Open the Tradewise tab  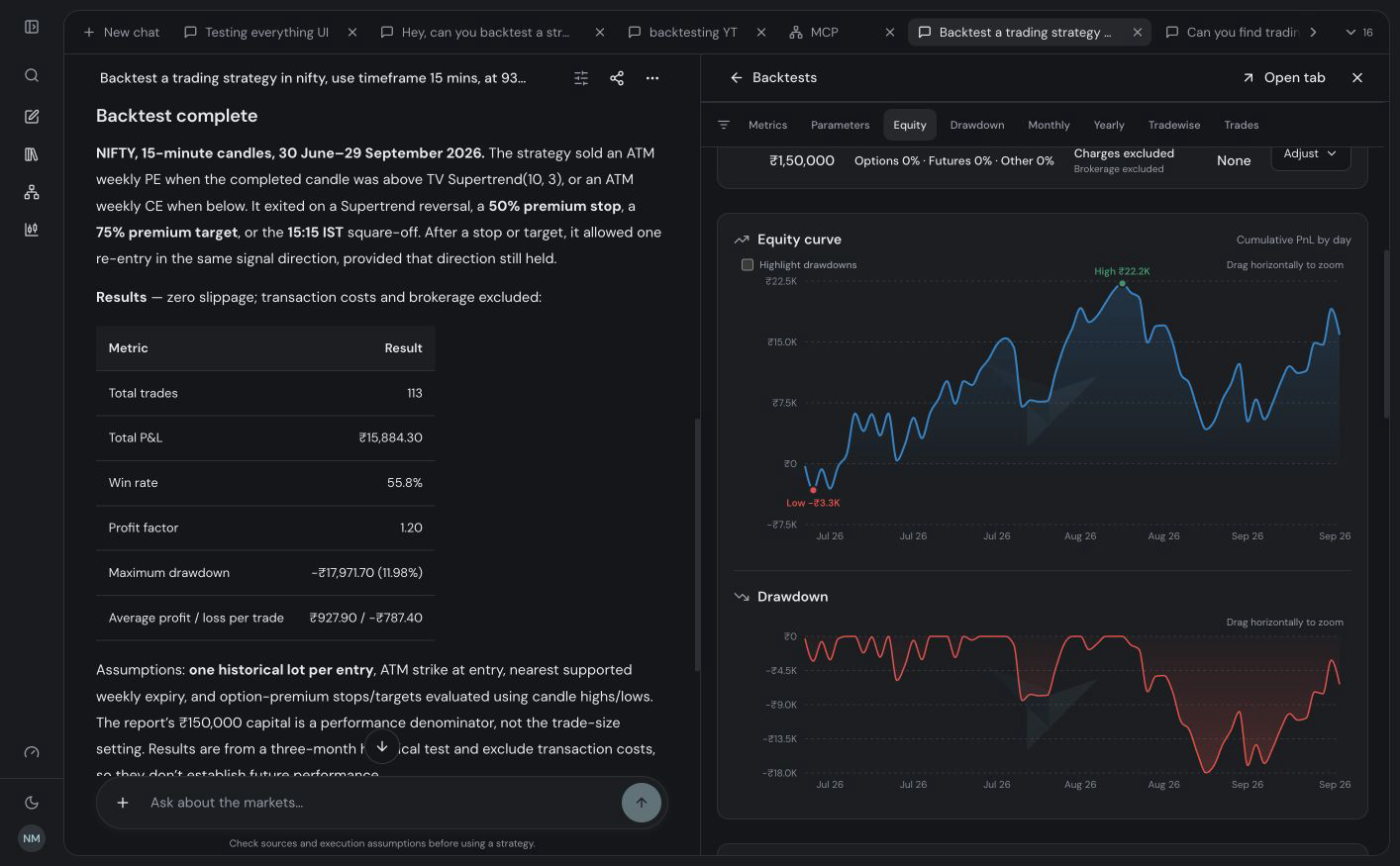pos(1174,125)
